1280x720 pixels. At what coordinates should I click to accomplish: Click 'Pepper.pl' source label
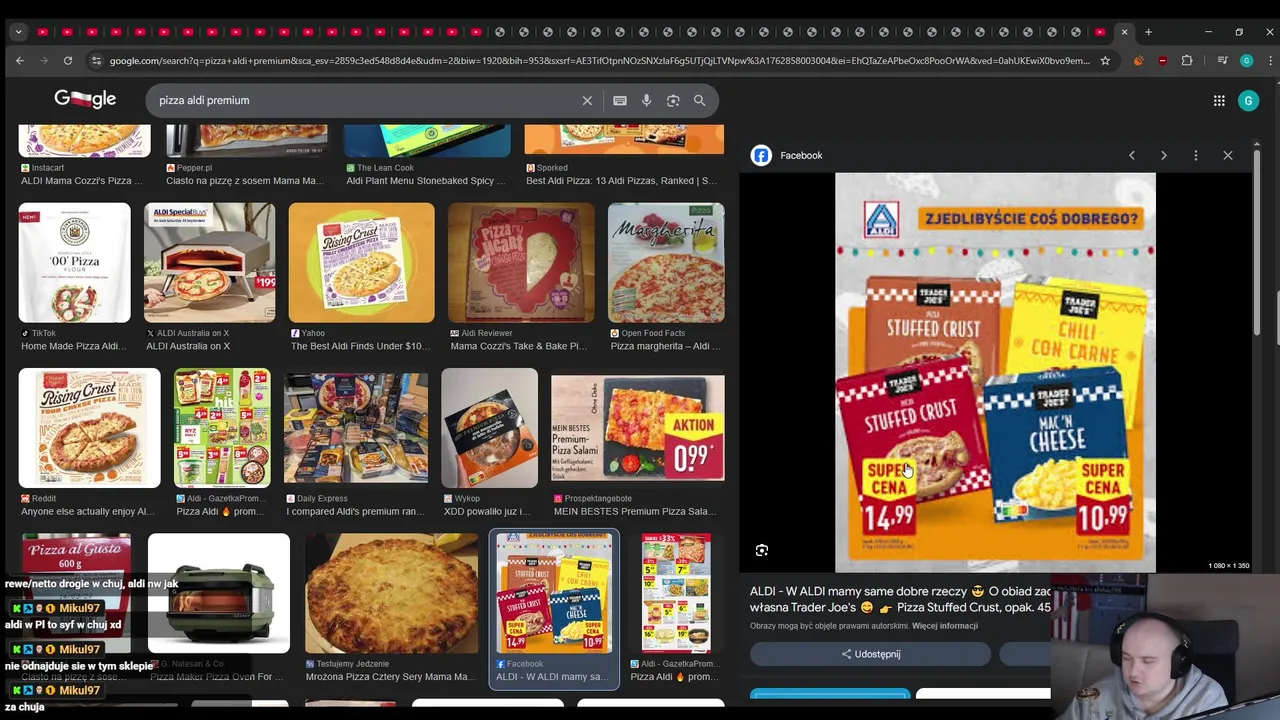tap(194, 168)
